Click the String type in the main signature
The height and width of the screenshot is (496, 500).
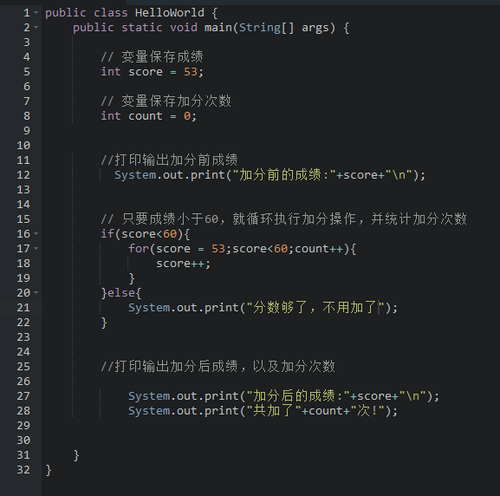coord(260,27)
